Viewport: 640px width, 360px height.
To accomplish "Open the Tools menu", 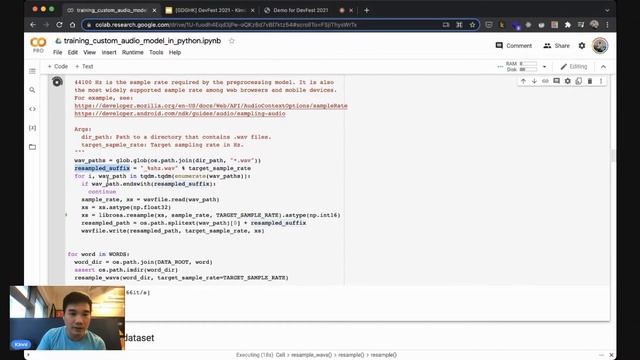I will (x=156, y=53).
